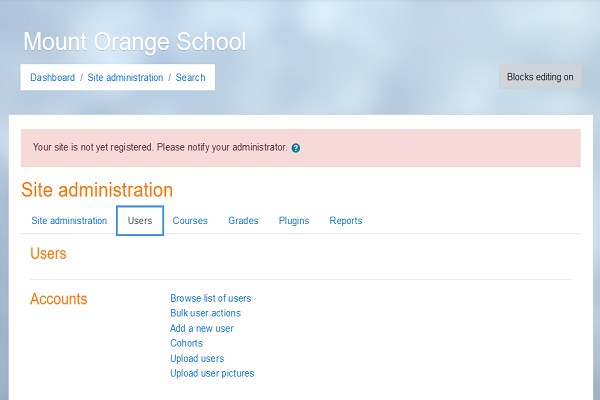Click the orange Accounts section heading
Screen dimensions: 600x400
pyautogui.click(x=59, y=299)
